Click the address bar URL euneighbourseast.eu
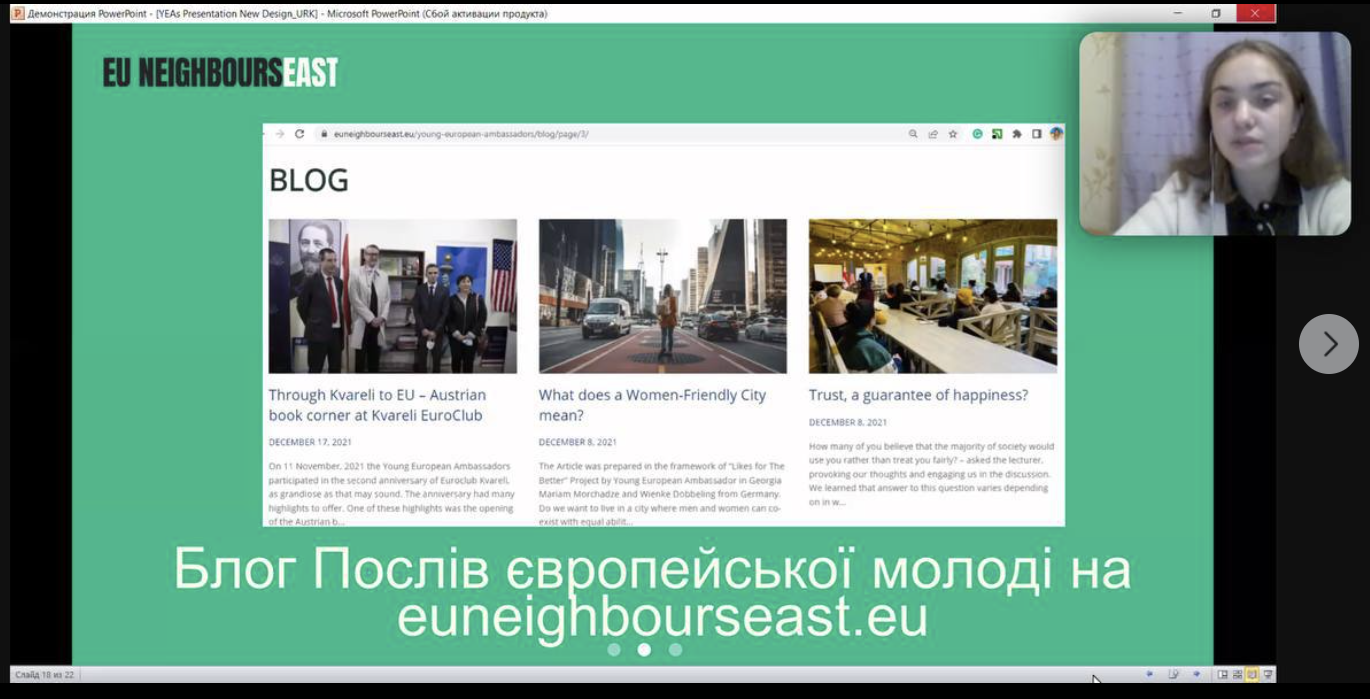 click(461, 134)
